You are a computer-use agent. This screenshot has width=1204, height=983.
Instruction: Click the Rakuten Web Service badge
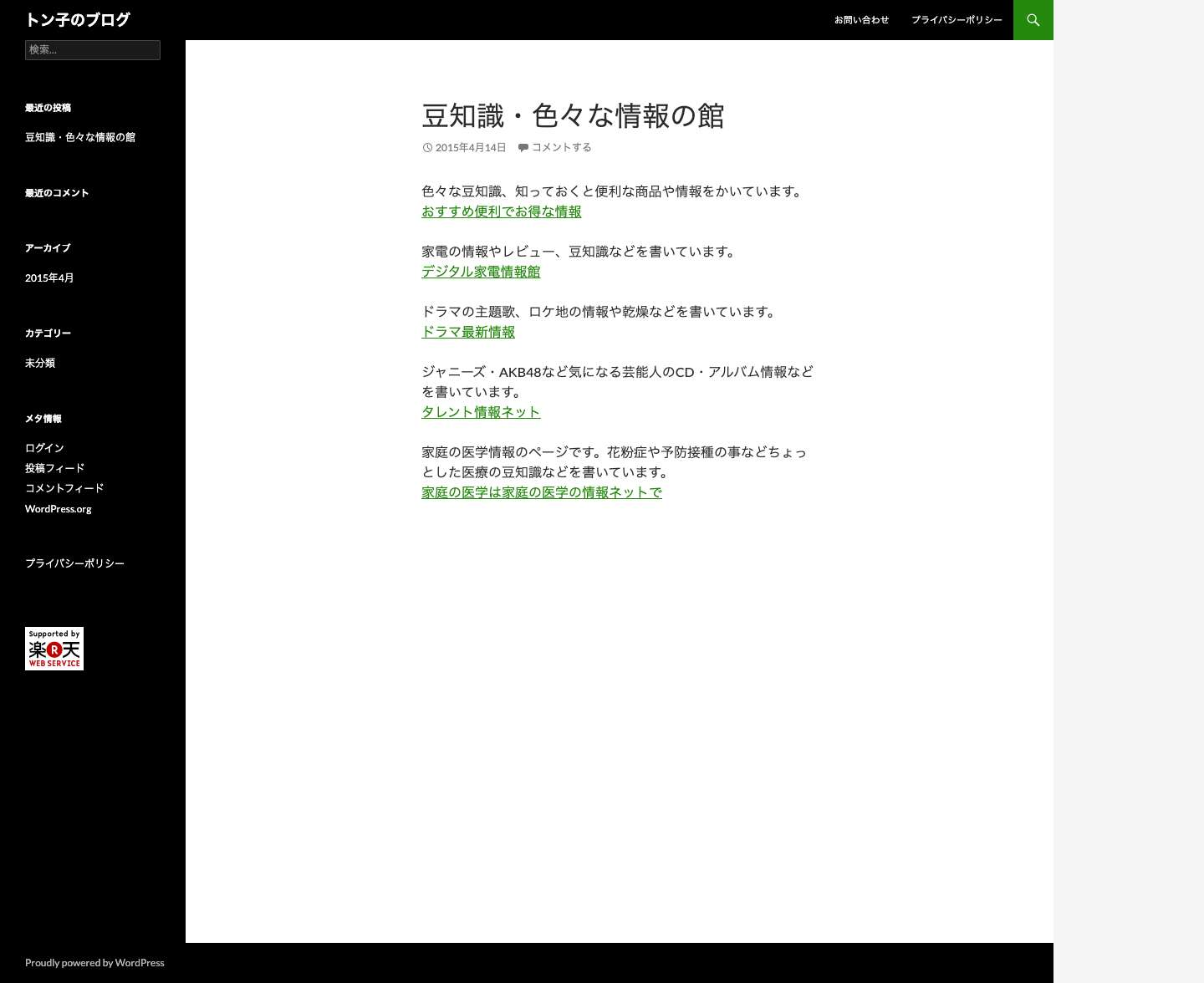click(54, 648)
